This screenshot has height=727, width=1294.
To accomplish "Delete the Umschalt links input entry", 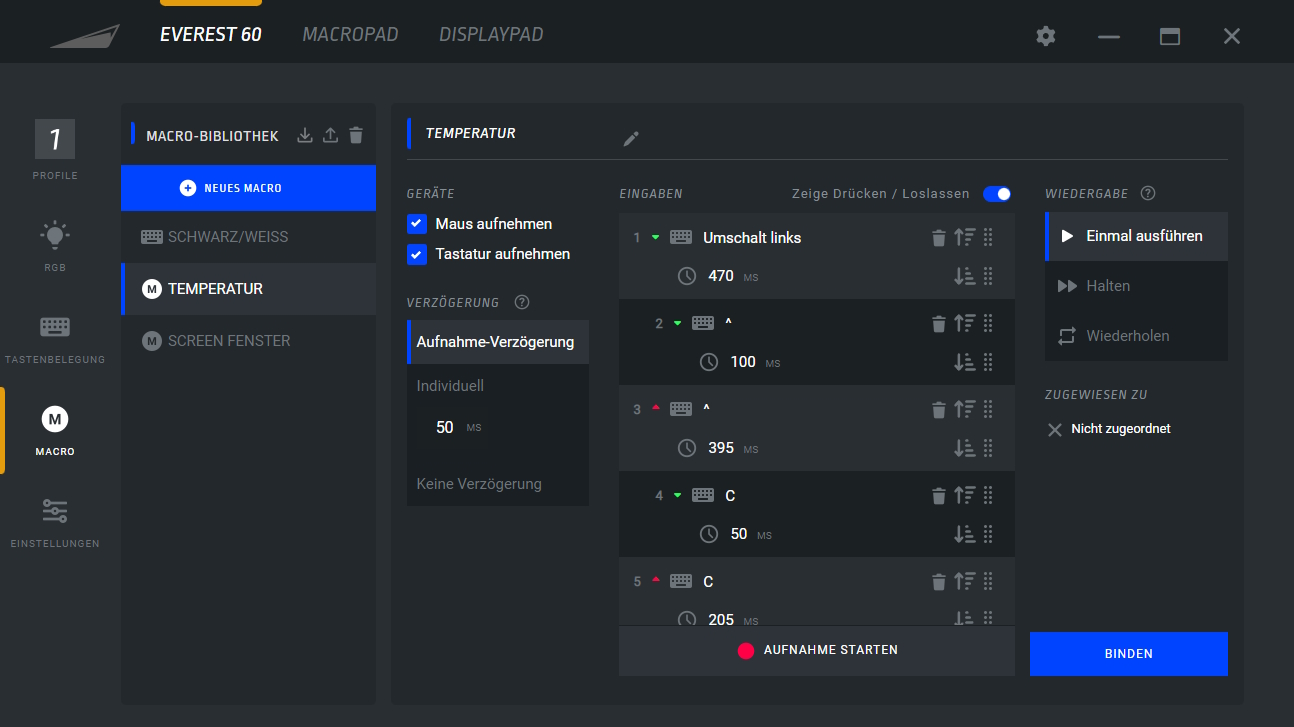I will coord(938,238).
